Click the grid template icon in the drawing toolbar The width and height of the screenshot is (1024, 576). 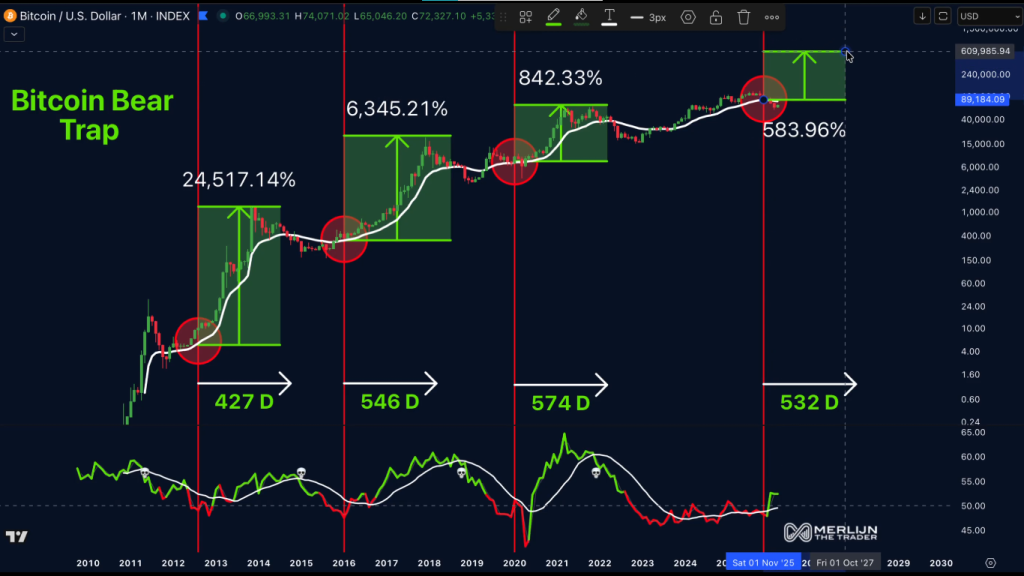[x=525, y=16]
